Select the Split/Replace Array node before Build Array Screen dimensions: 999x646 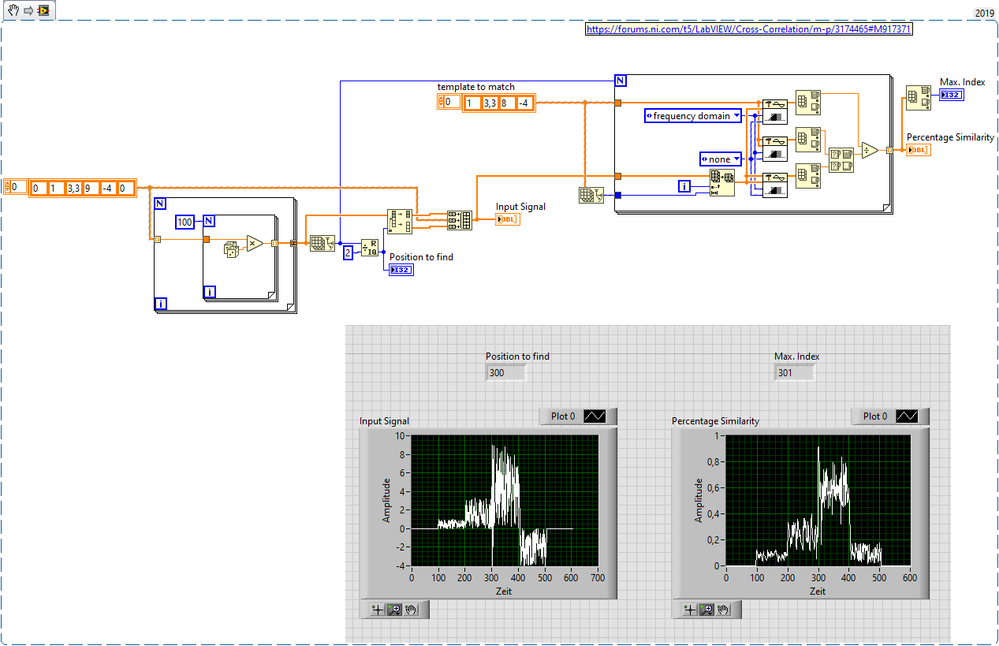399,221
